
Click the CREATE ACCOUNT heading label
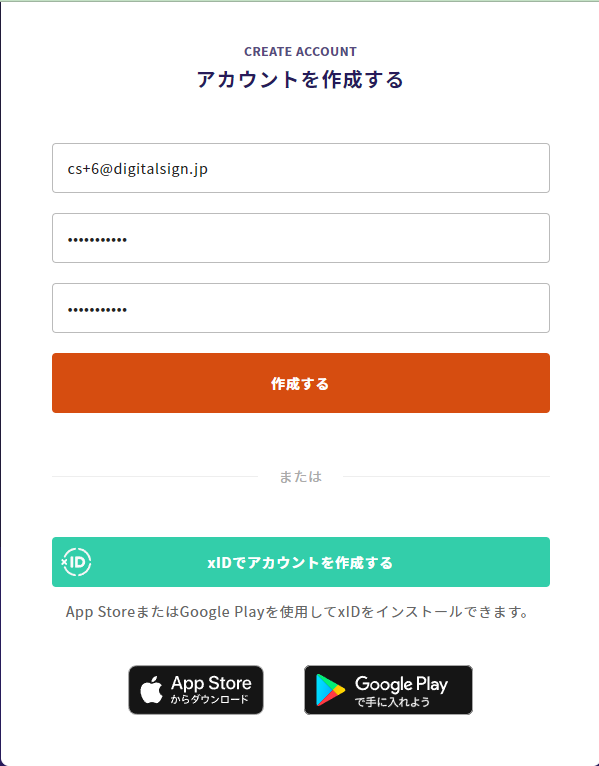pyautogui.click(x=300, y=51)
